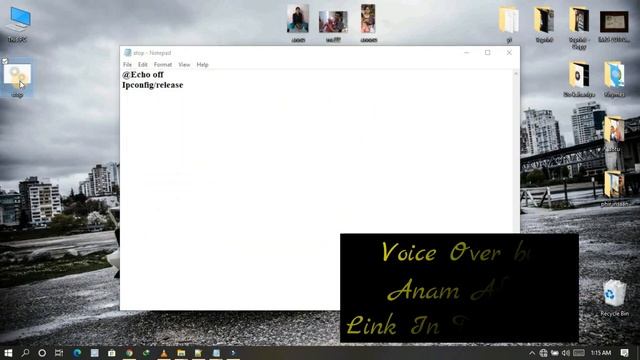The width and height of the screenshot is (640, 360).
Task: Open taskbar Search magnifier
Action: (25, 353)
